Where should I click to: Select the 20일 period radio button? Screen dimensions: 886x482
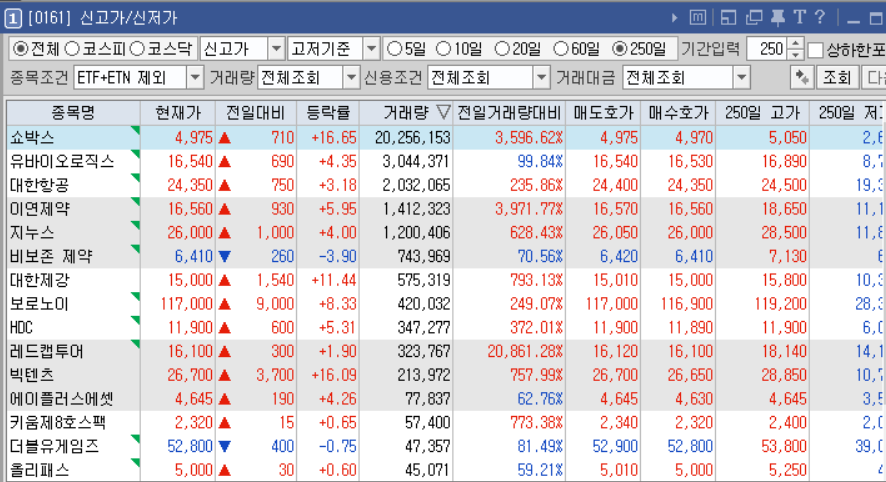point(502,49)
